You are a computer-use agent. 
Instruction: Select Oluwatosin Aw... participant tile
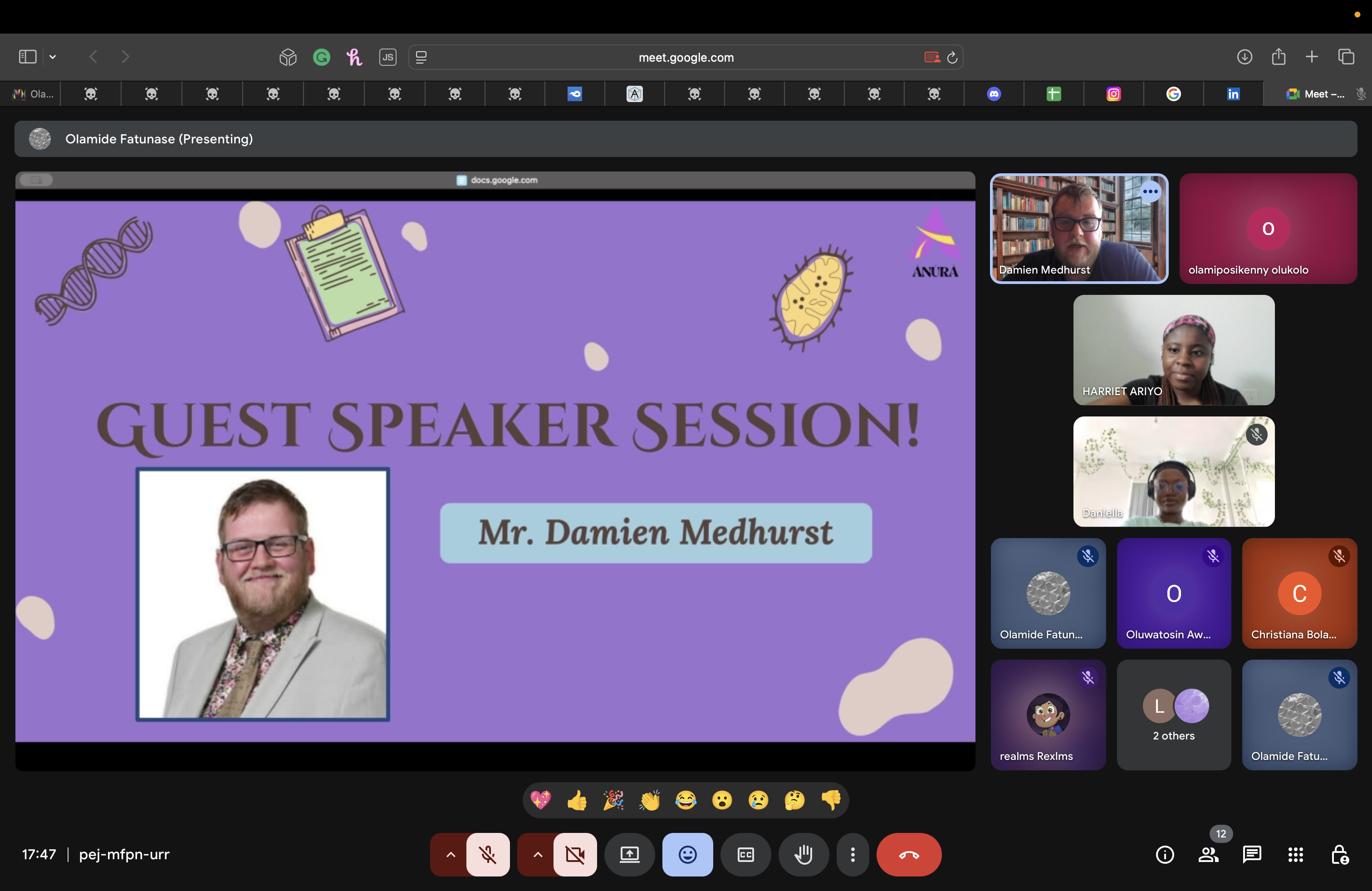[1173, 593]
